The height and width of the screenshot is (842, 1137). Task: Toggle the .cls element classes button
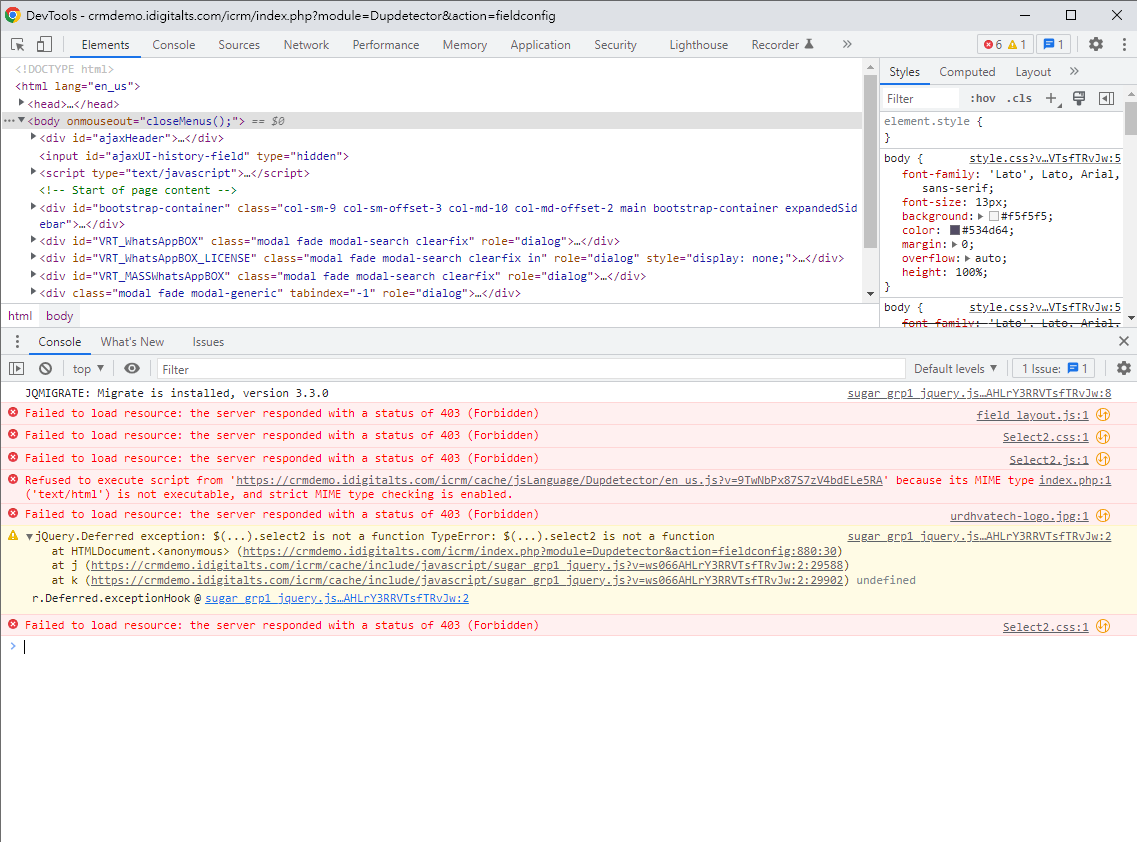(1019, 99)
